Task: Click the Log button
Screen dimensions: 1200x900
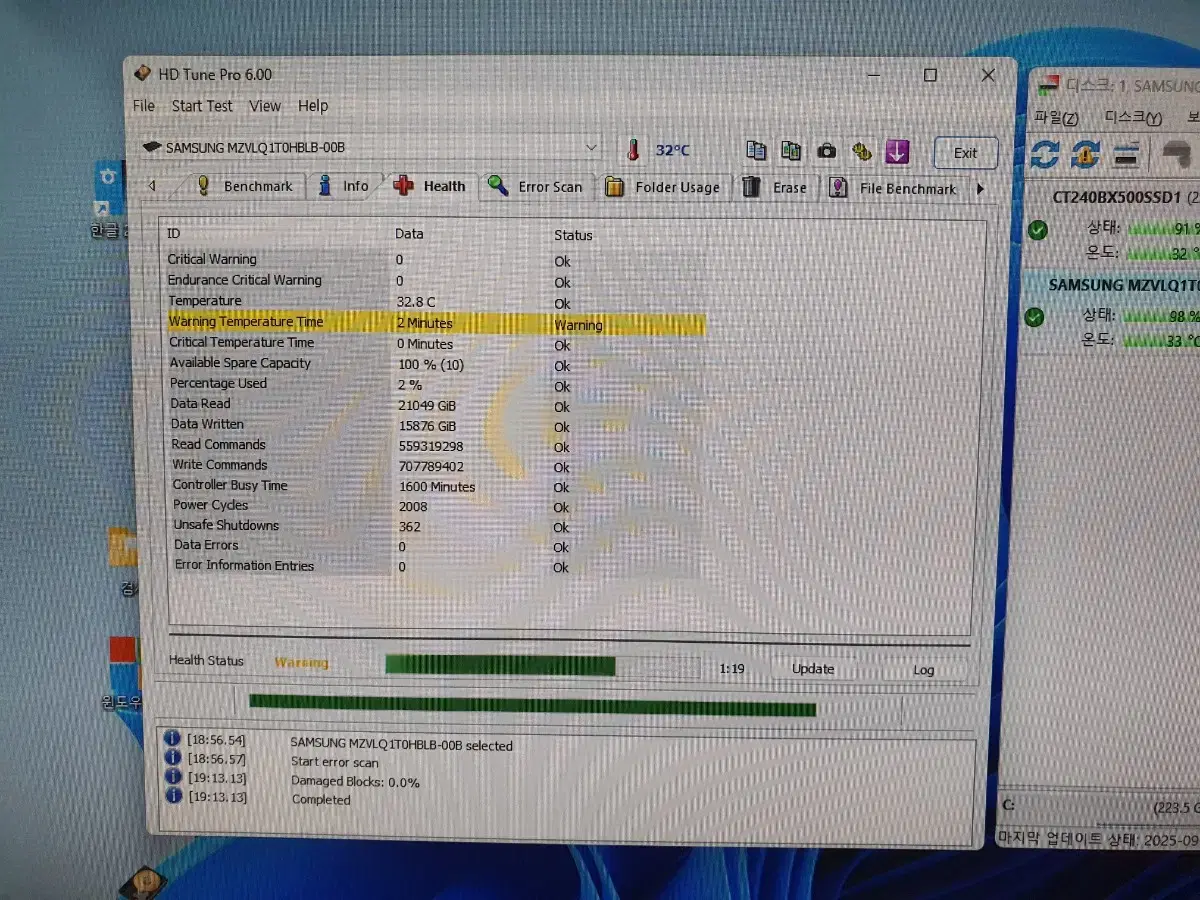Action: tap(924, 670)
